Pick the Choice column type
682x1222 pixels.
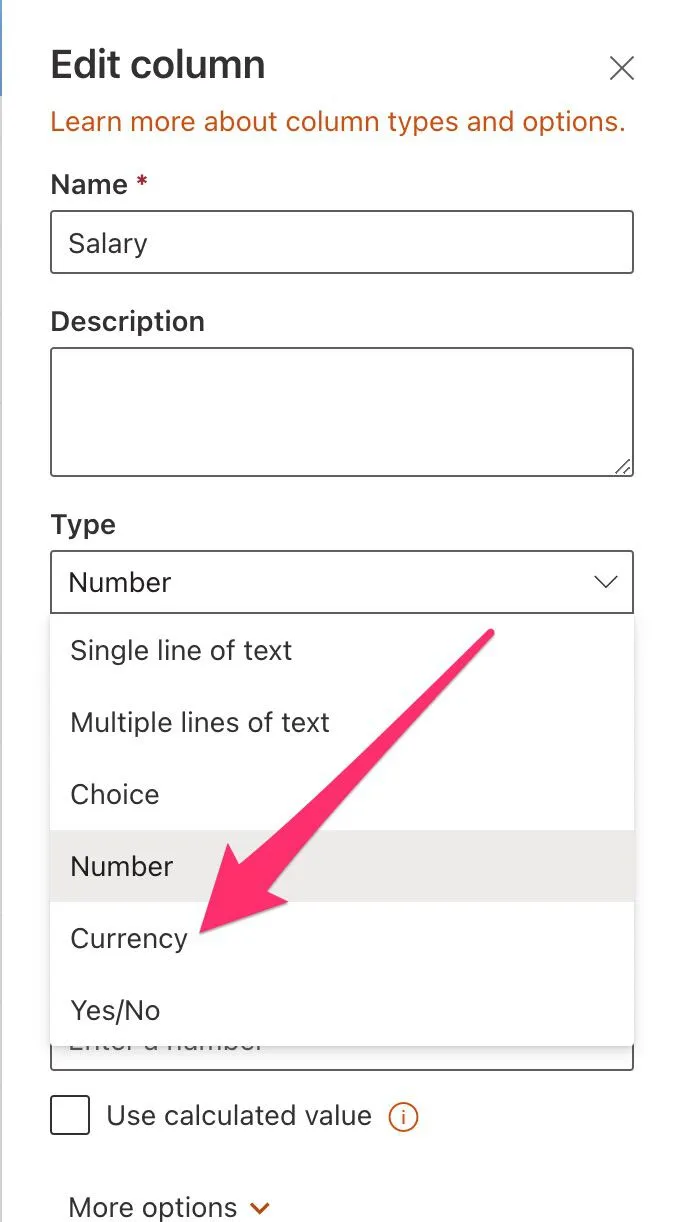tap(115, 795)
